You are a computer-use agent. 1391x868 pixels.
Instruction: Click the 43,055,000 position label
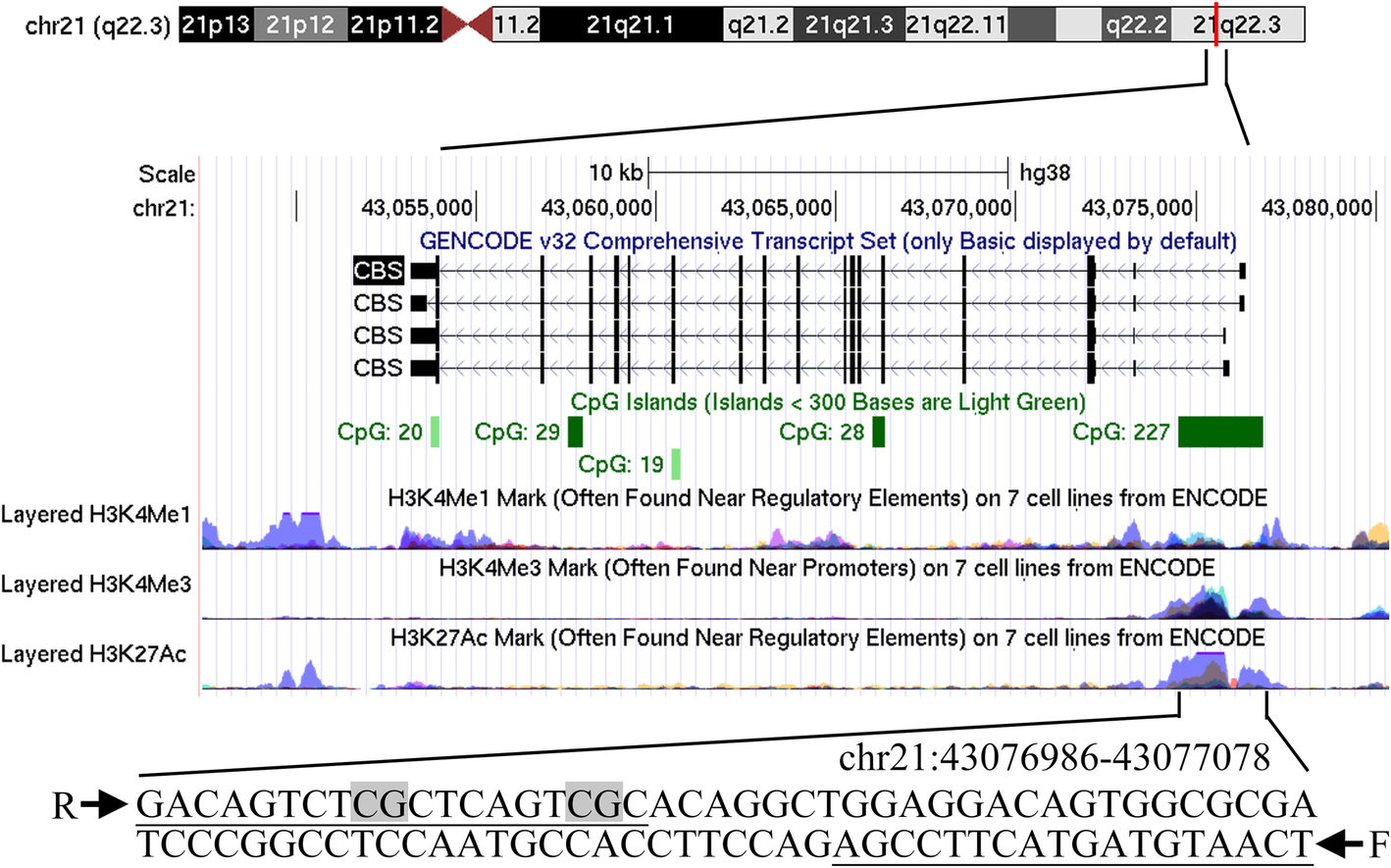click(x=417, y=208)
